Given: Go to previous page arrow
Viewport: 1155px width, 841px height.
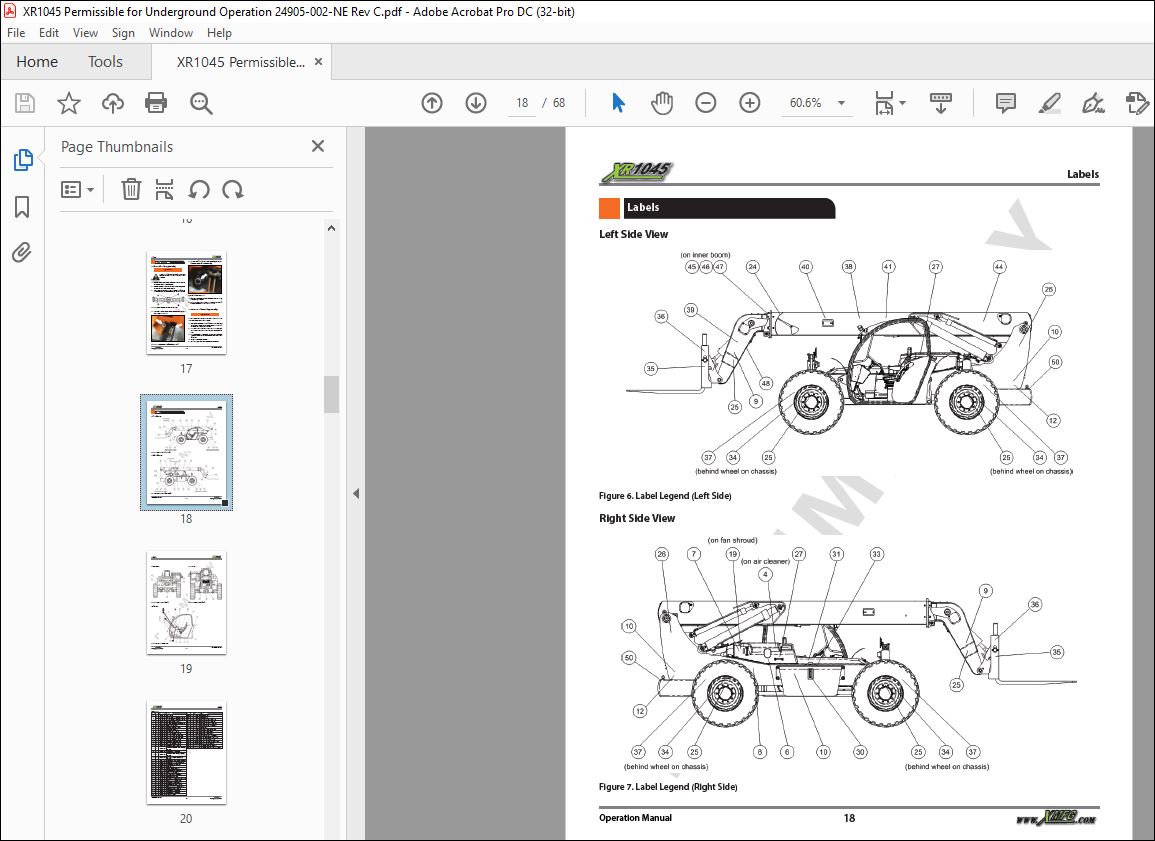Looking at the screenshot, I should 432,103.
